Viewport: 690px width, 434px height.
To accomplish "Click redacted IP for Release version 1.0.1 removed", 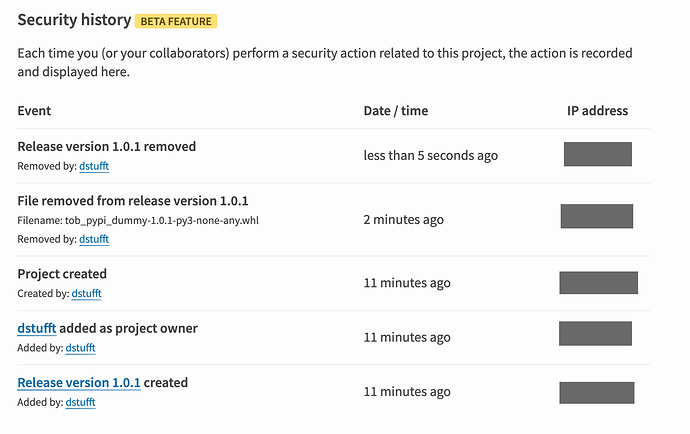I will tap(597, 154).
